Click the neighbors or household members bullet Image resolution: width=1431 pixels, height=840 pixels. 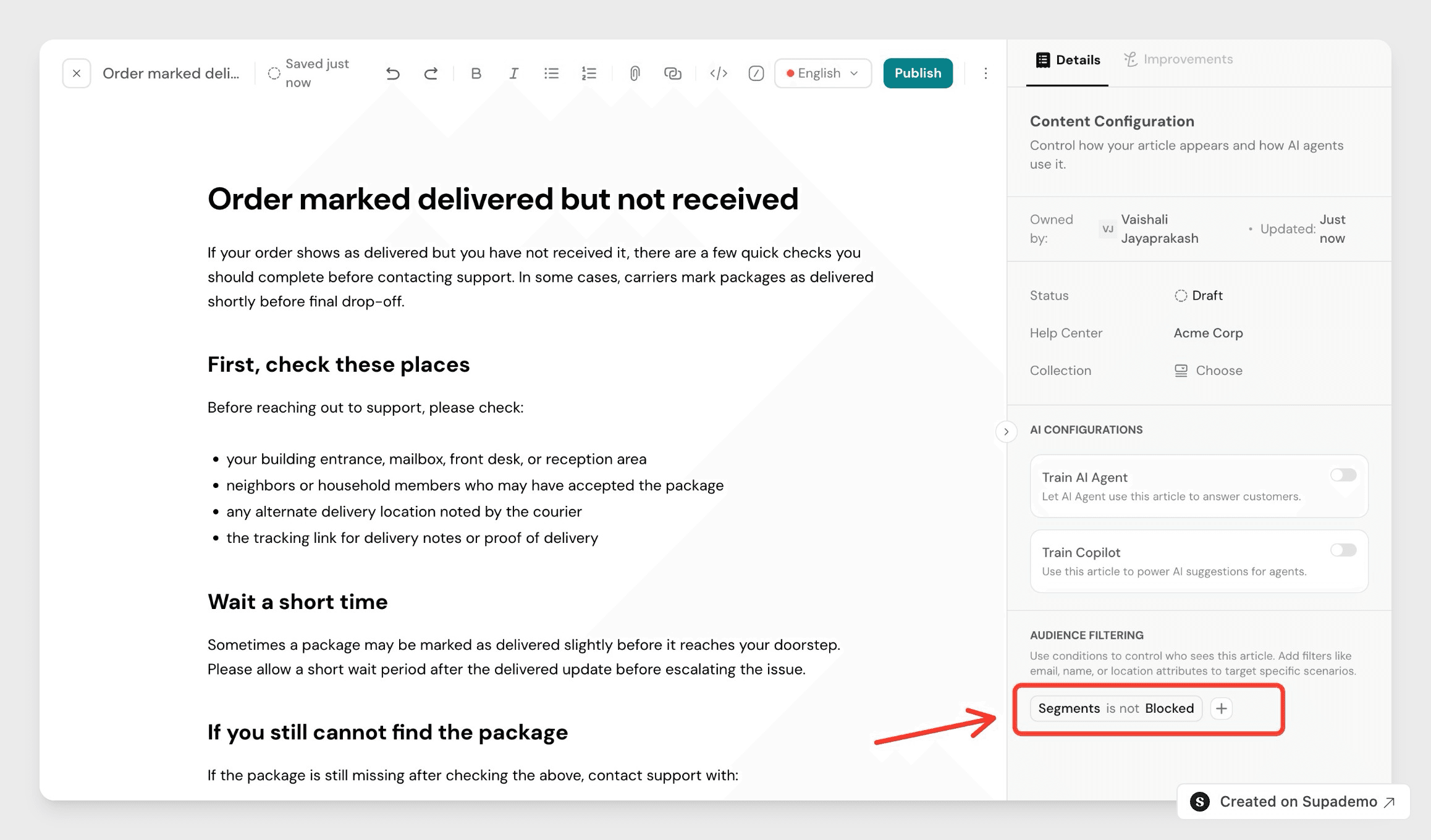(475, 485)
